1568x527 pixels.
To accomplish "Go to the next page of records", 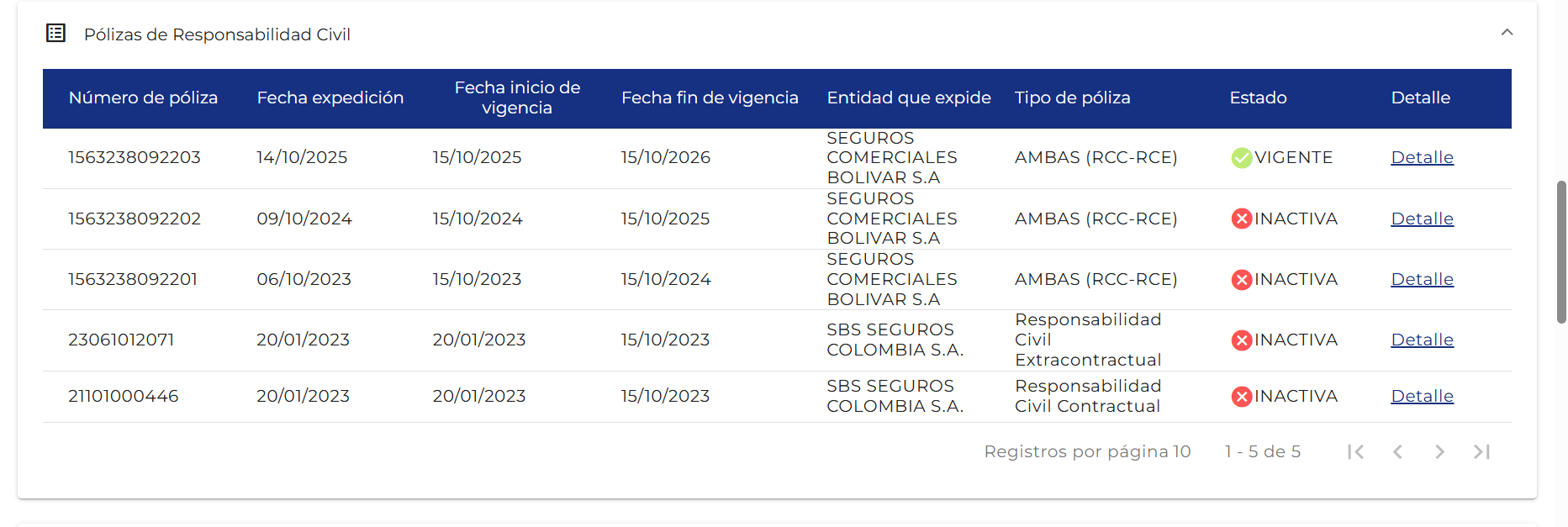I will 1439,452.
